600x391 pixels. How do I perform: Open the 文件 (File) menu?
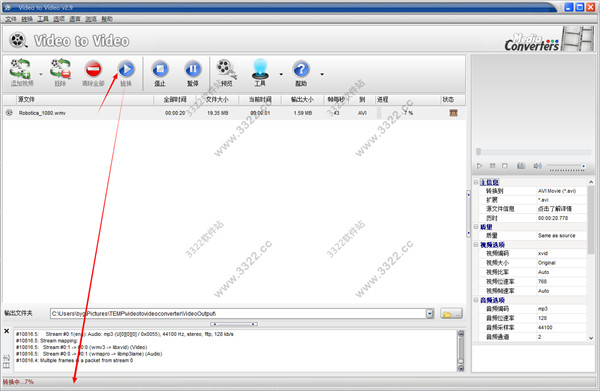point(11,19)
